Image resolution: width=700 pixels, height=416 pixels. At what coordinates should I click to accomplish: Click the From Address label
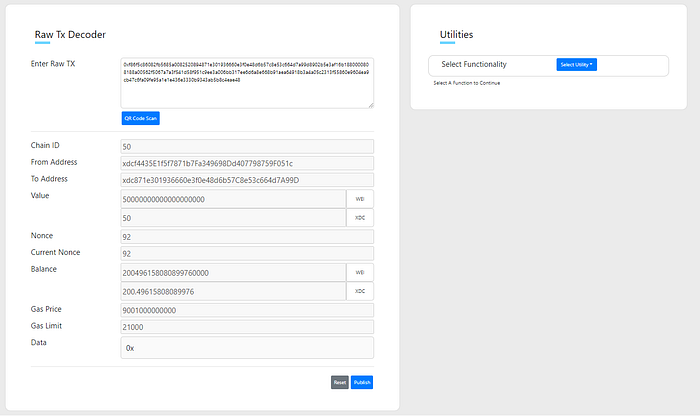tap(54, 162)
